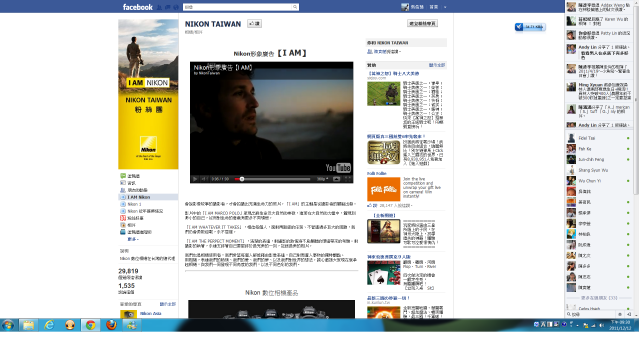640x360 pixels.
Task: Open chat options gear icon
Action: point(620,314)
